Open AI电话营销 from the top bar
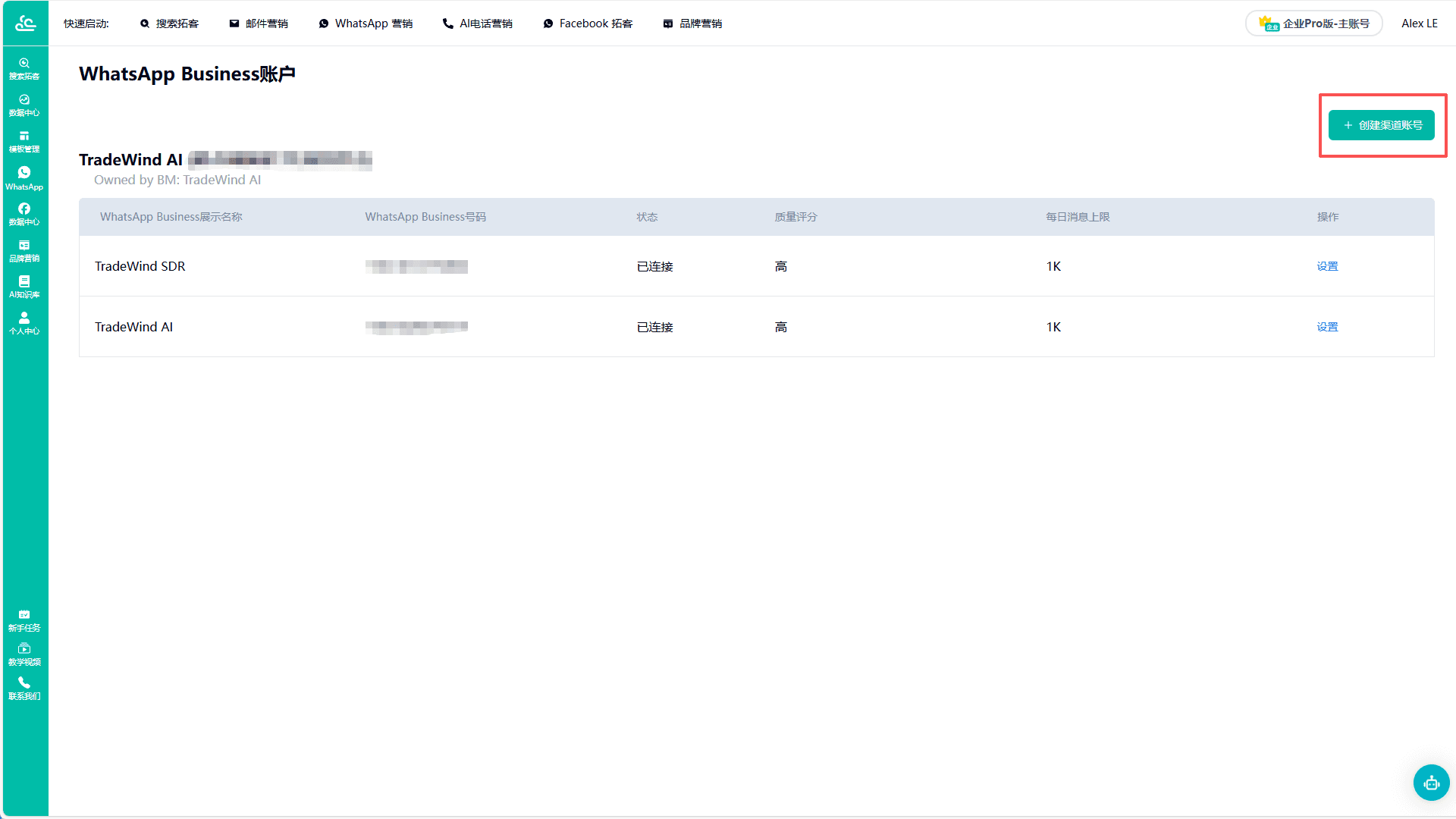This screenshot has width=1456, height=819. (478, 24)
